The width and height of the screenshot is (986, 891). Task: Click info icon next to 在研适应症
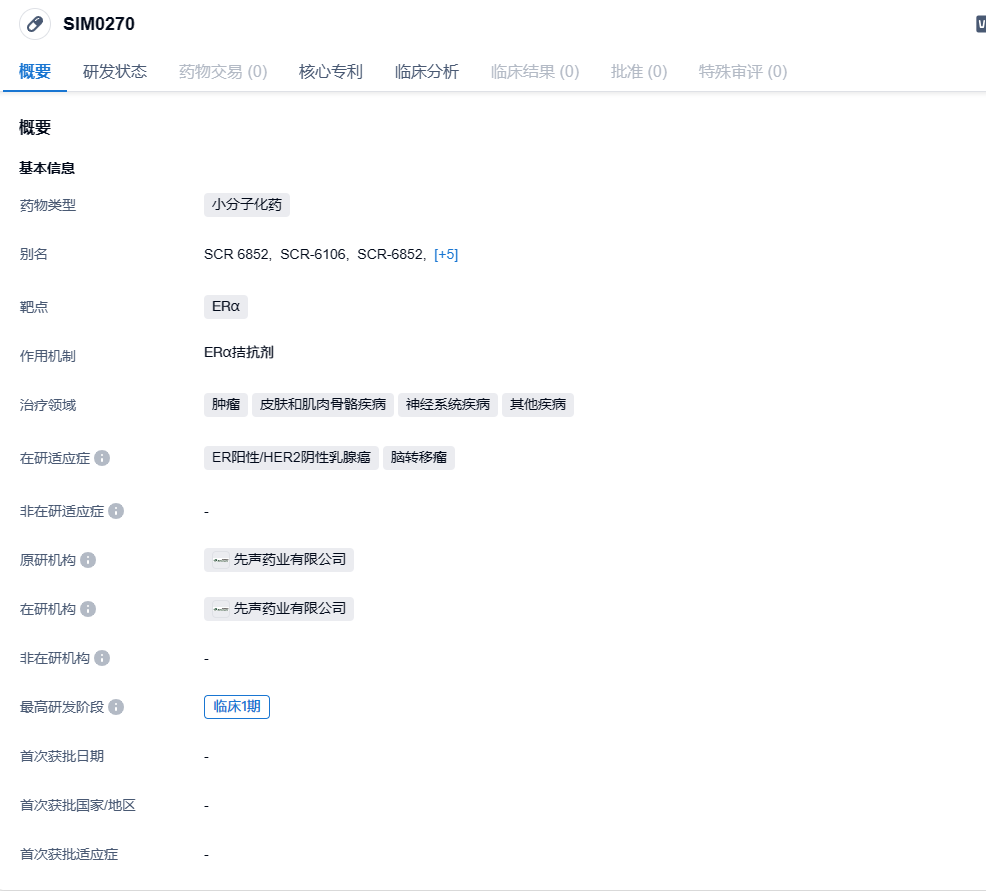tap(102, 458)
